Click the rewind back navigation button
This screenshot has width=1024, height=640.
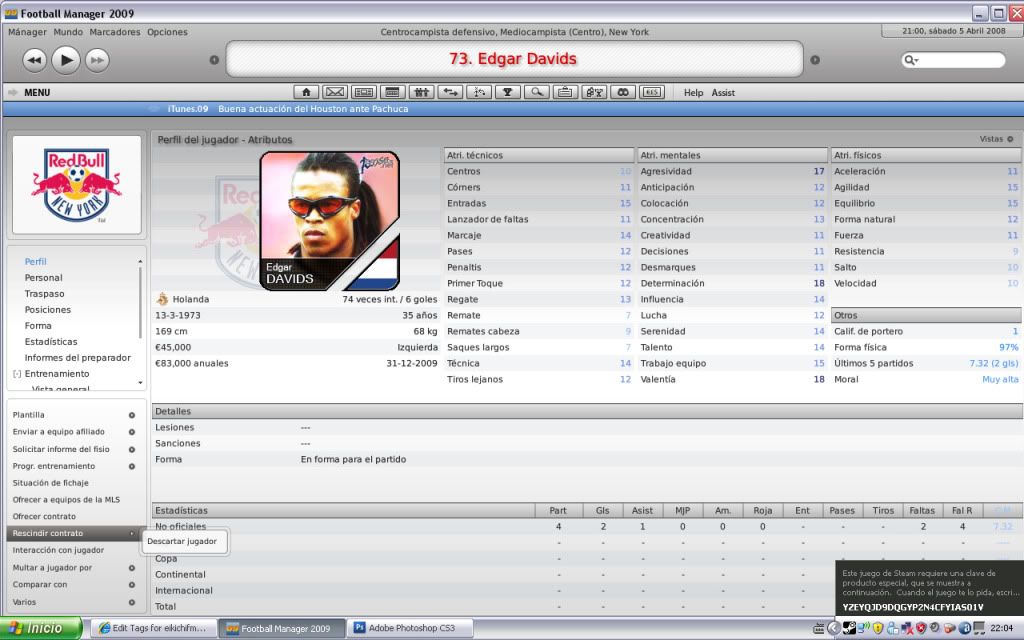35,60
